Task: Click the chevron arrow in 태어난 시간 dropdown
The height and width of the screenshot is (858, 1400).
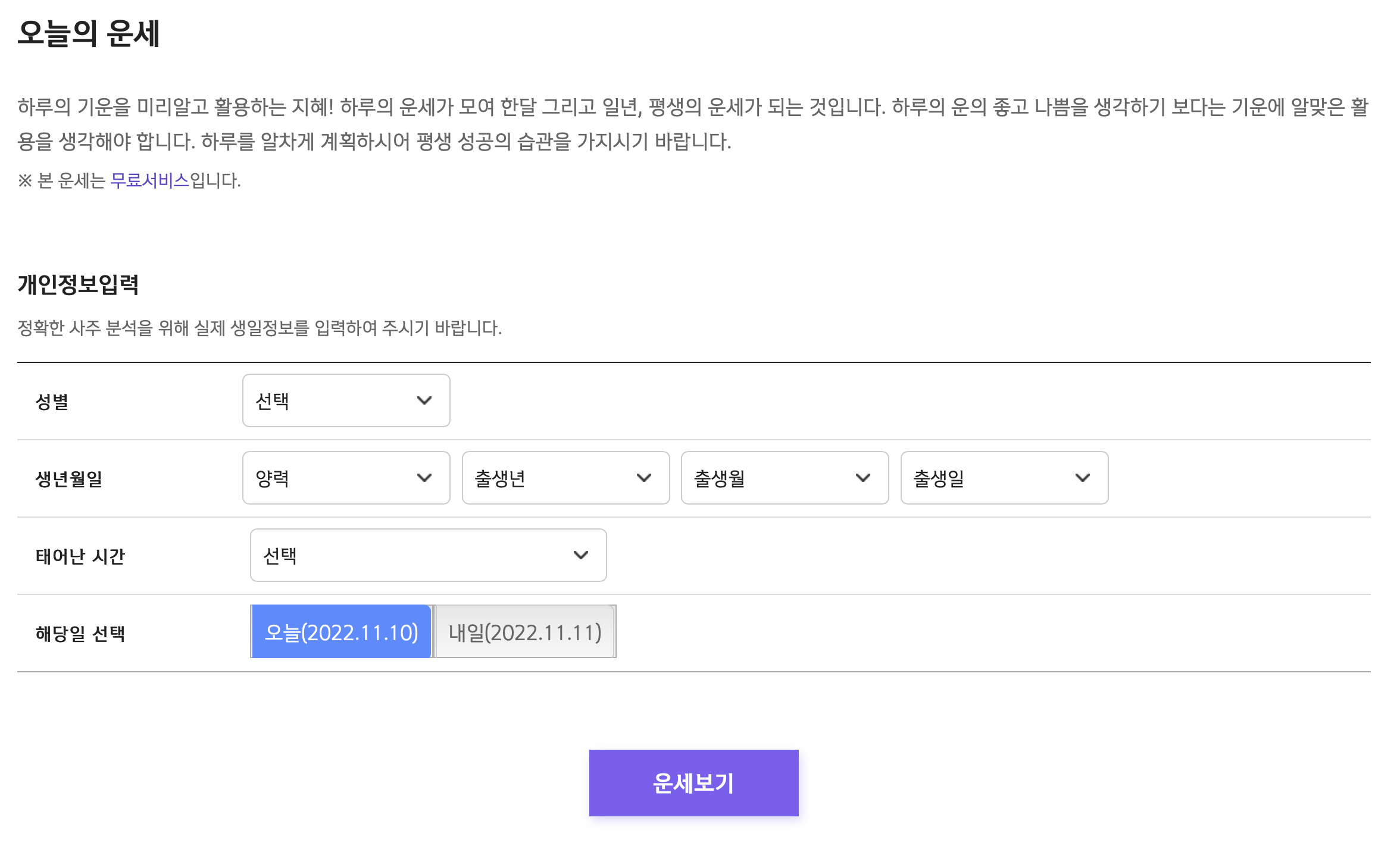Action: point(580,556)
